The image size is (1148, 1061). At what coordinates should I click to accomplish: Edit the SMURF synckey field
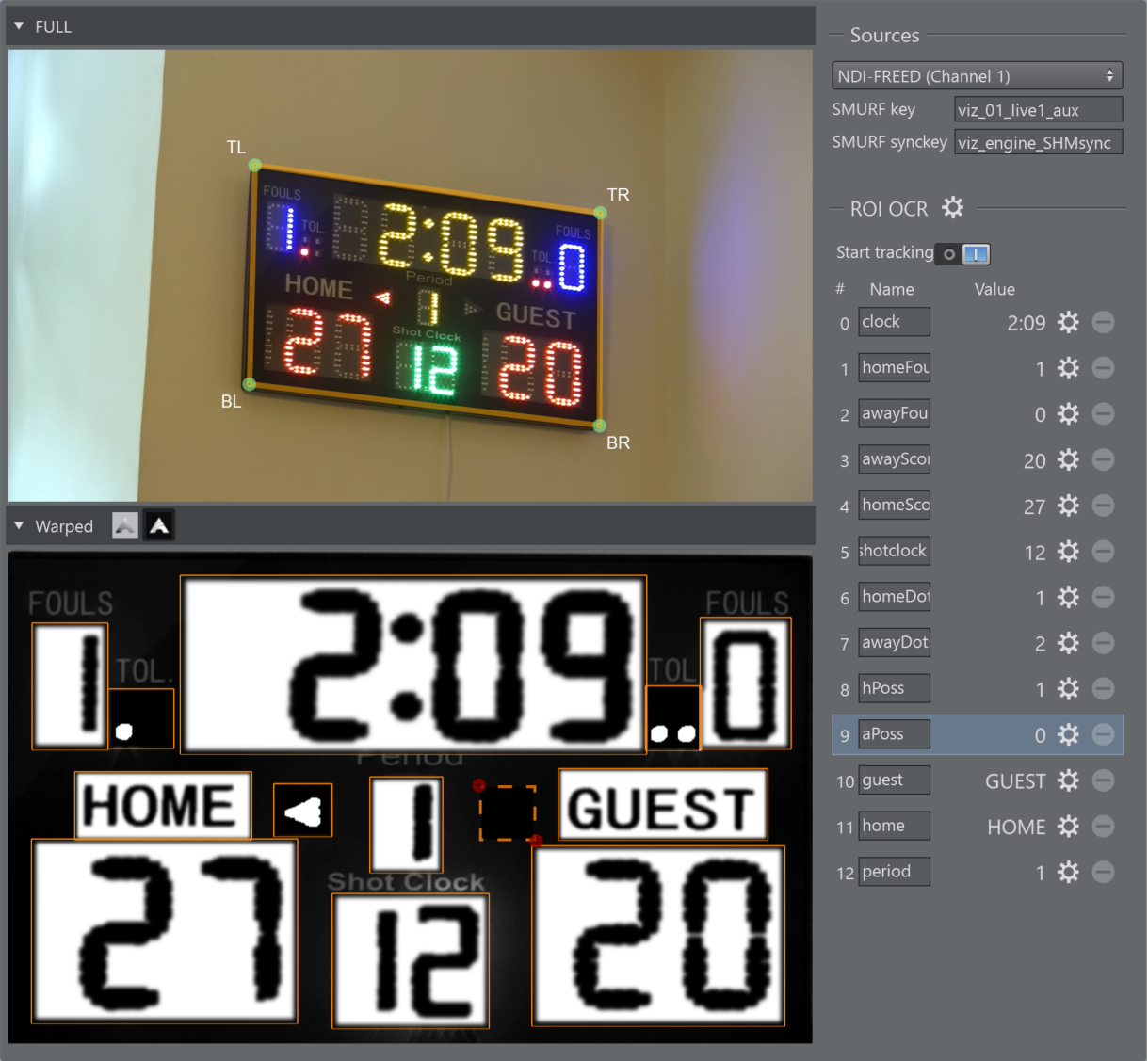point(1038,143)
